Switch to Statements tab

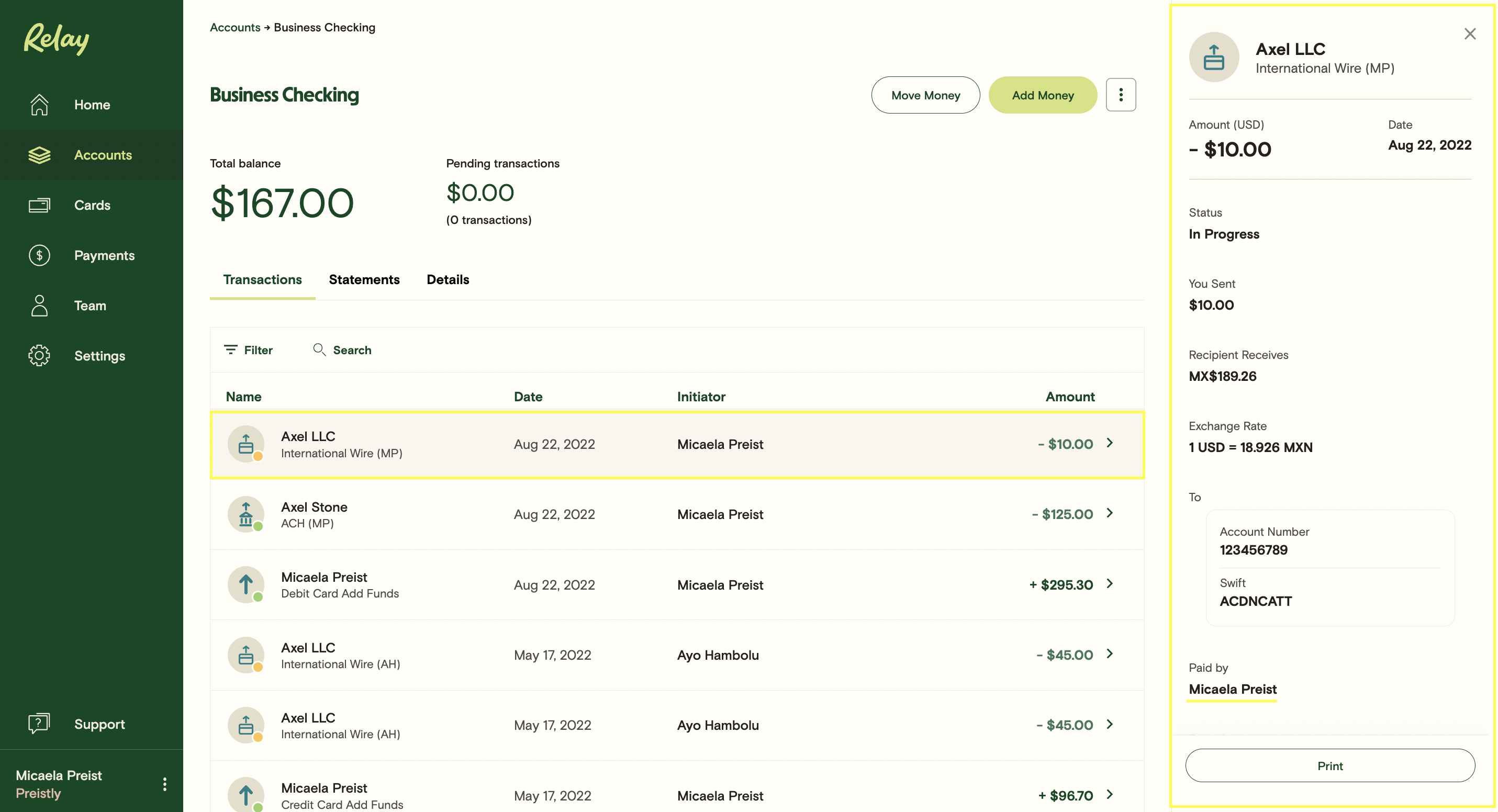(364, 279)
